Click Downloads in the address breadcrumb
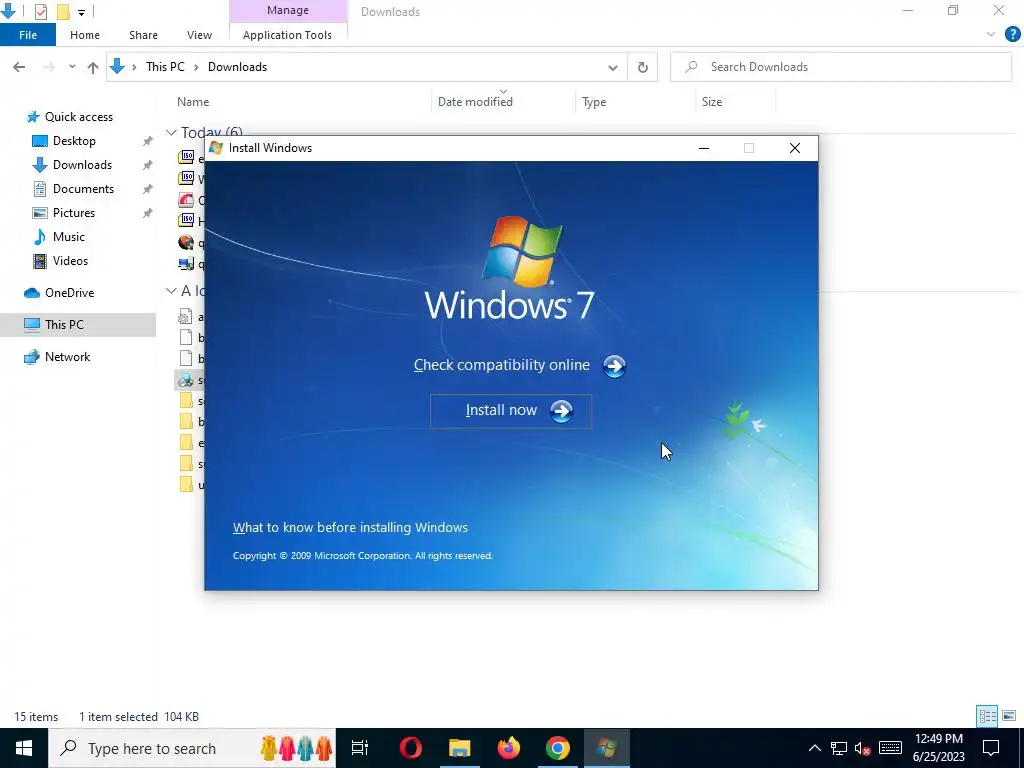Image resolution: width=1024 pixels, height=768 pixels. coord(237,67)
